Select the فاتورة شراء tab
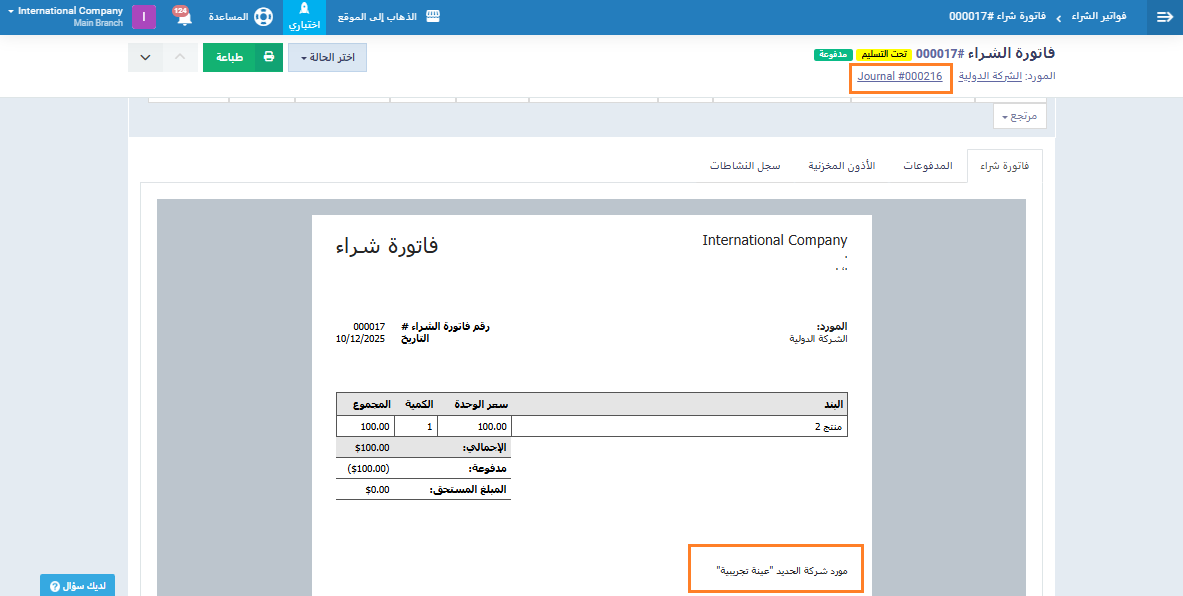This screenshot has width=1183, height=596. point(1003,165)
